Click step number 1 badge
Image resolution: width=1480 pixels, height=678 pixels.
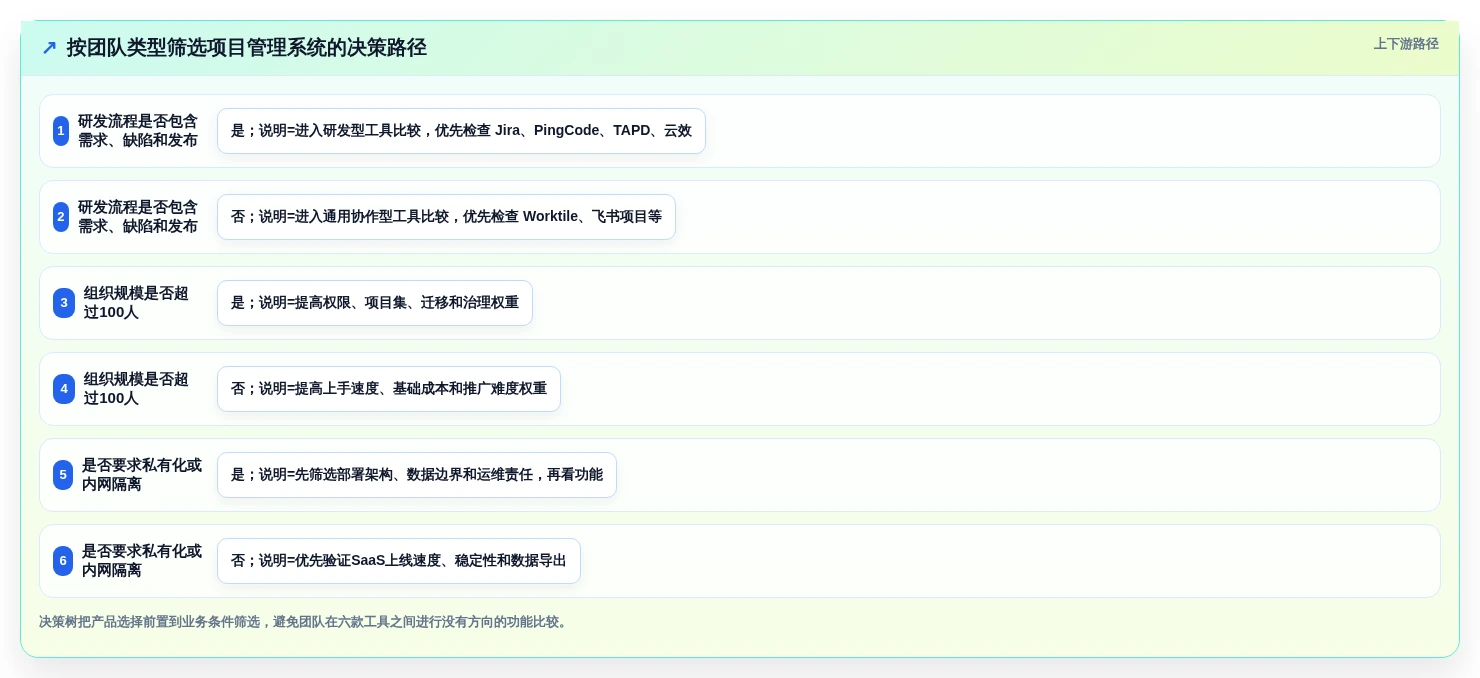click(61, 131)
